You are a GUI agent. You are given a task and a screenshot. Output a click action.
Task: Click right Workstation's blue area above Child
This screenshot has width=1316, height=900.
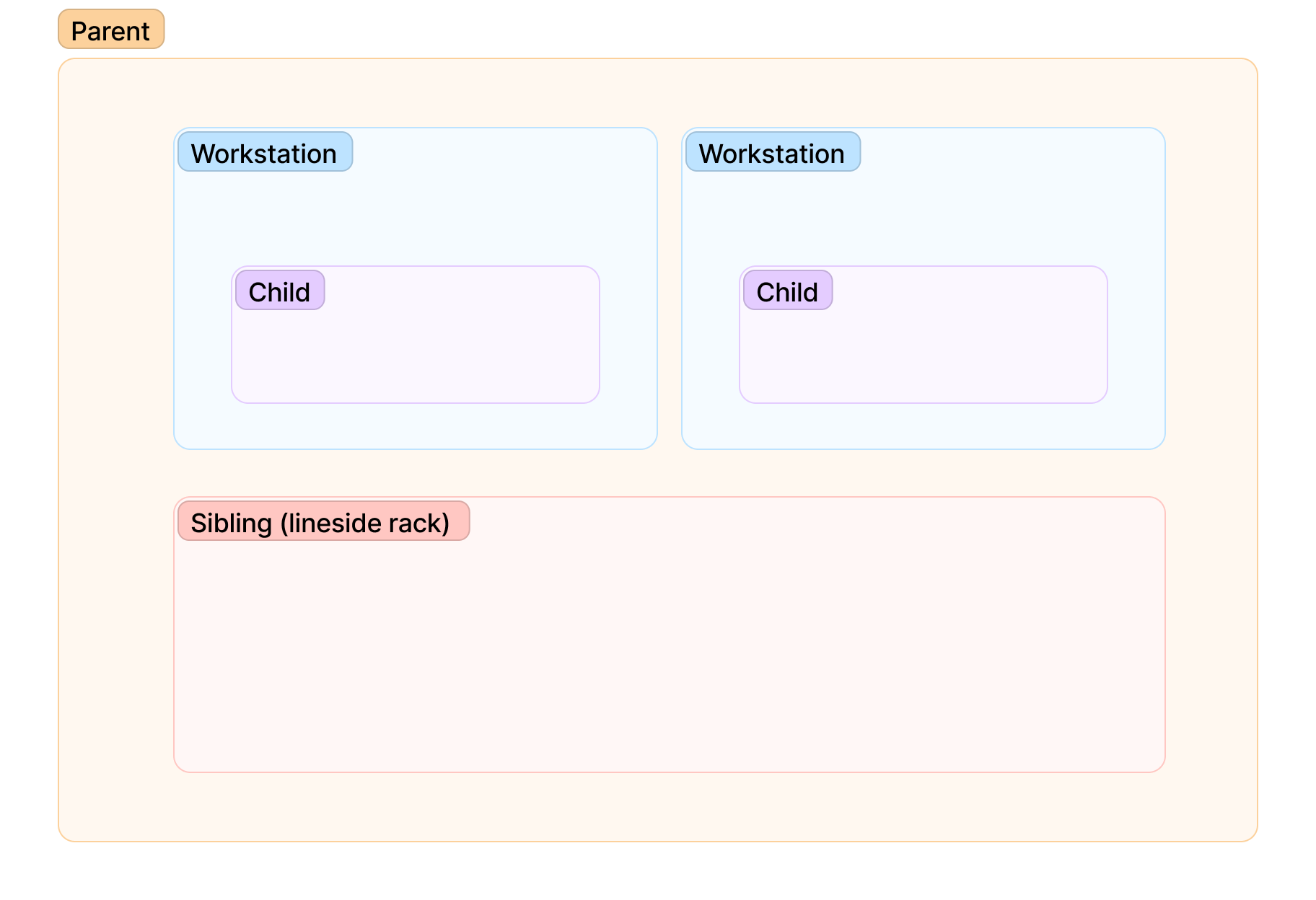click(x=924, y=216)
